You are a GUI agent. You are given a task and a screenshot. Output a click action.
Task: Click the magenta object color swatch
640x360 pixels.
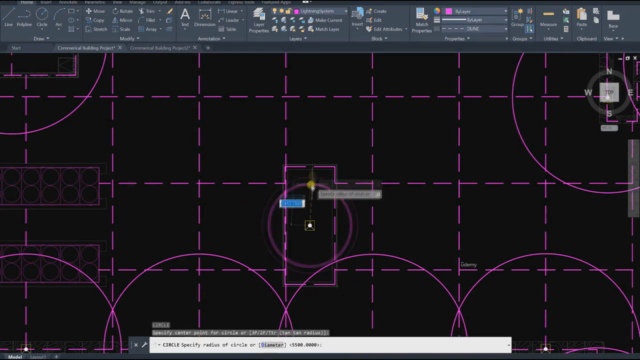[449, 11]
